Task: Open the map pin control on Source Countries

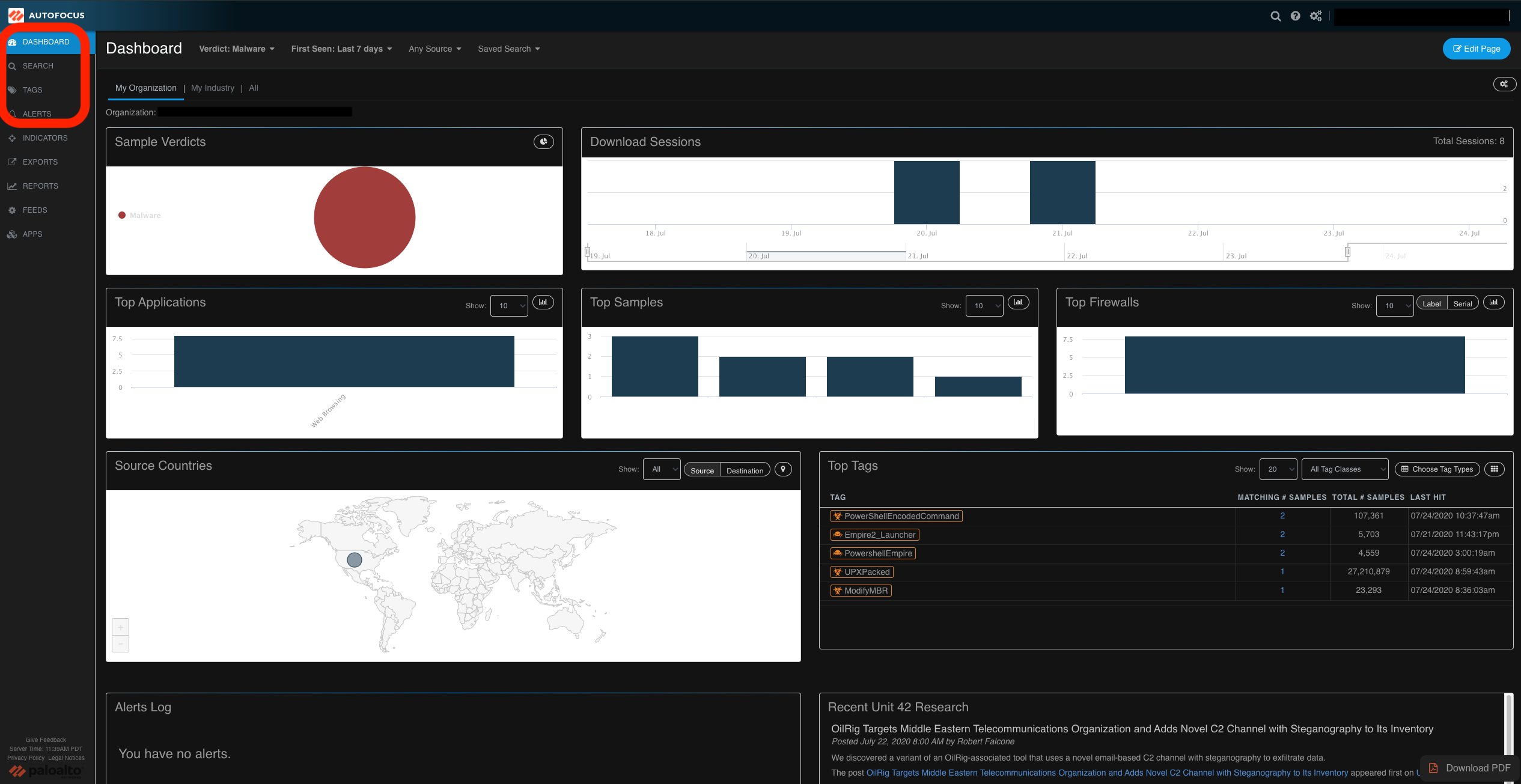Action: click(783, 469)
